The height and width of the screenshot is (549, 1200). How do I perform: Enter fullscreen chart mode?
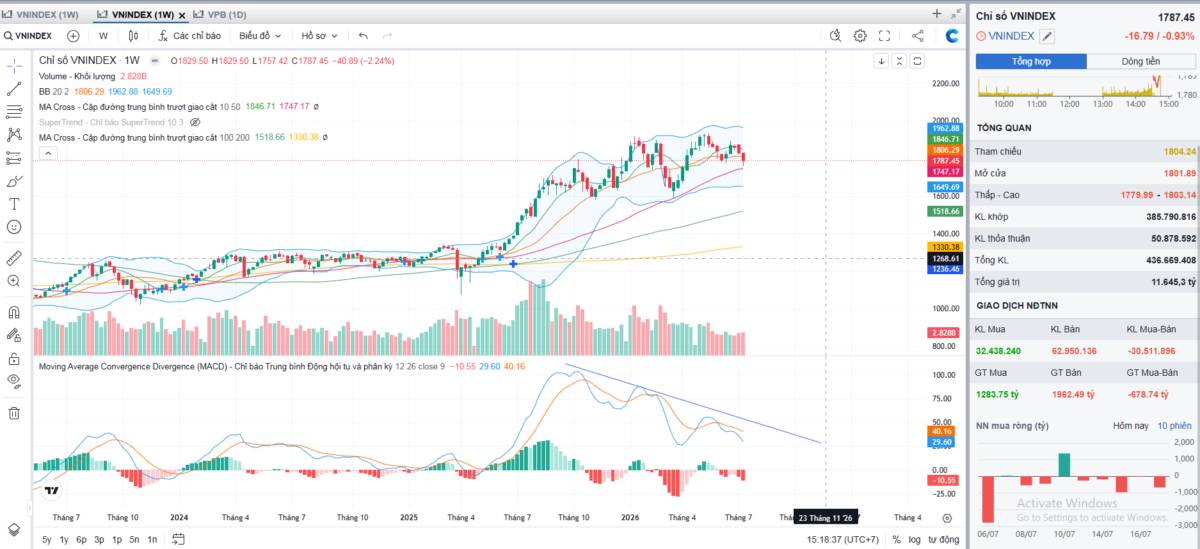(x=884, y=35)
